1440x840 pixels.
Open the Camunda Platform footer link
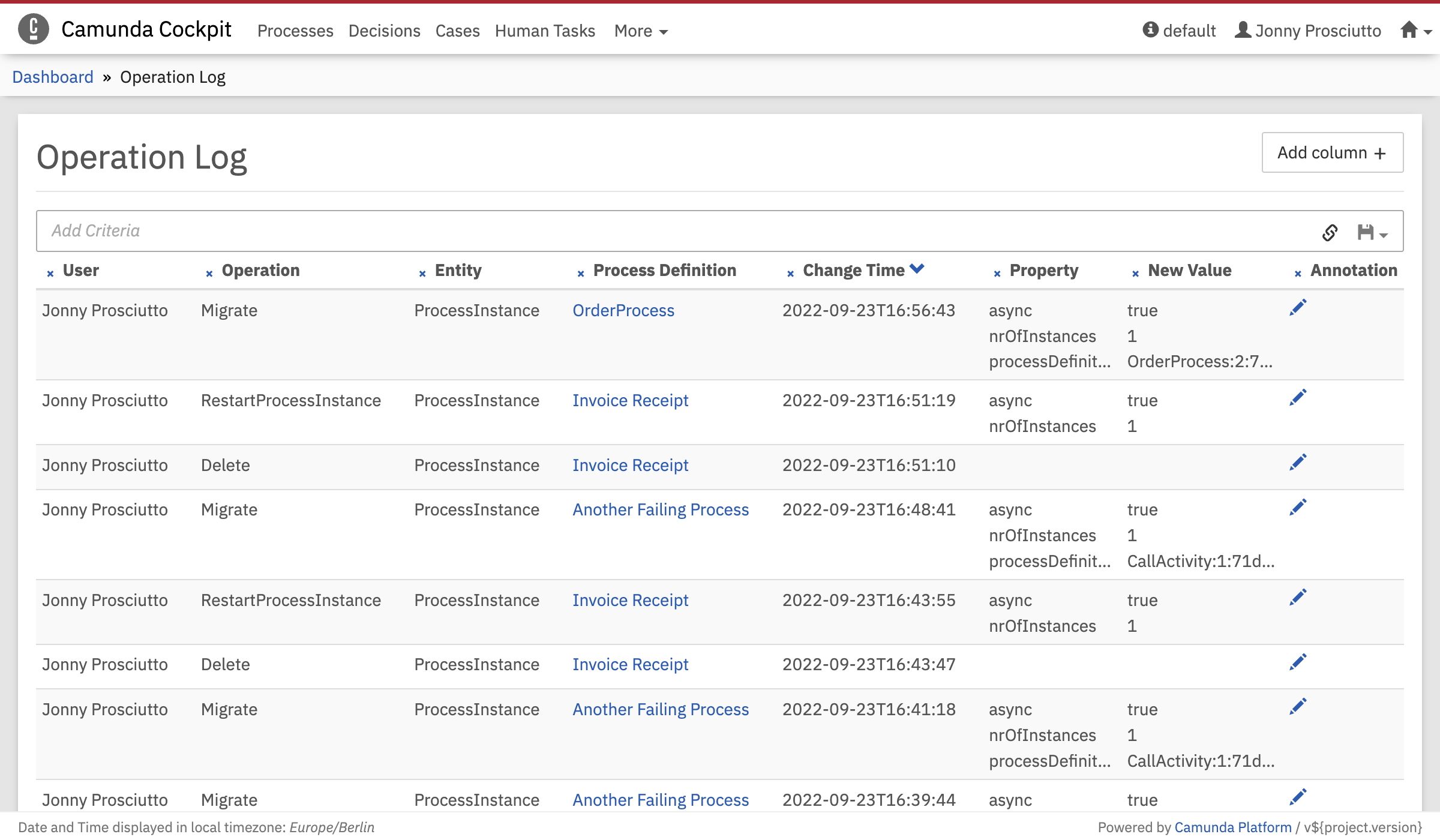[x=1232, y=827]
